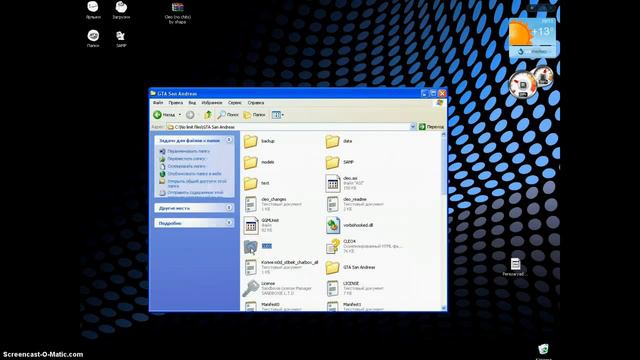Image resolution: width=640 pixels, height=360 pixels.
Task: Select the highlighted folder being renamed
Action: click(x=251, y=247)
